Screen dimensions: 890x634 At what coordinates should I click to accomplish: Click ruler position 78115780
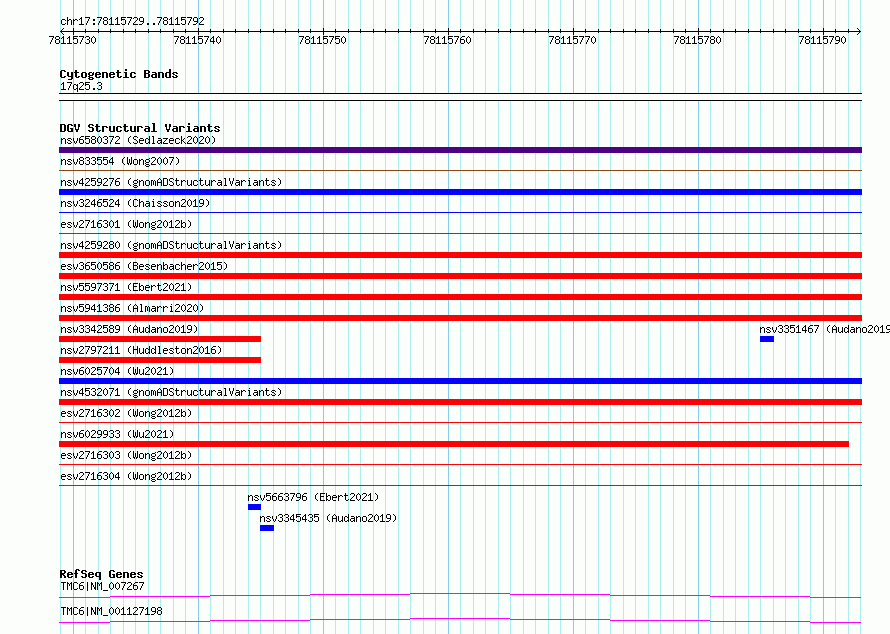(697, 40)
